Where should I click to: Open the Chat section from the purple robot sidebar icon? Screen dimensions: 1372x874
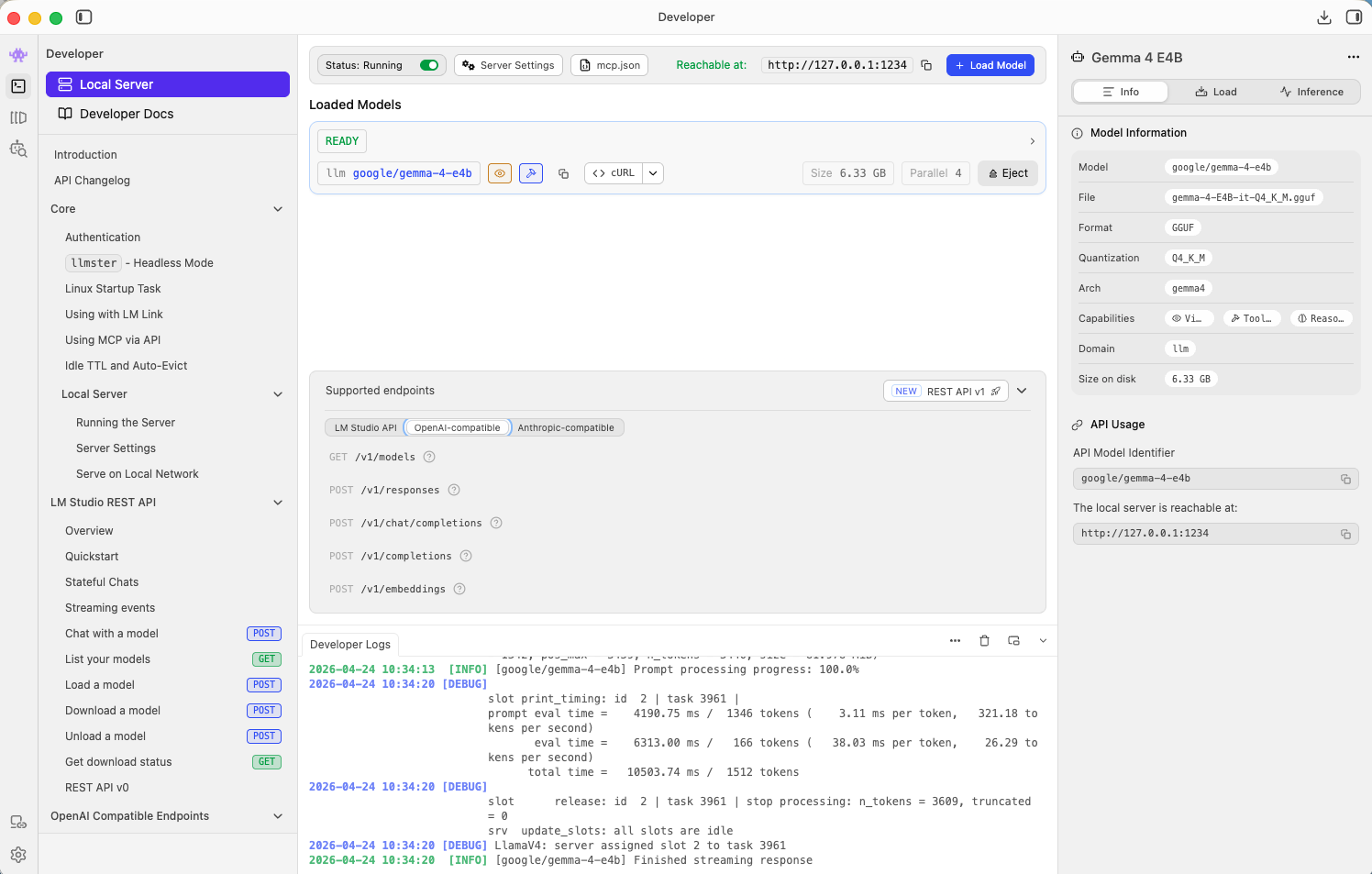pos(18,55)
